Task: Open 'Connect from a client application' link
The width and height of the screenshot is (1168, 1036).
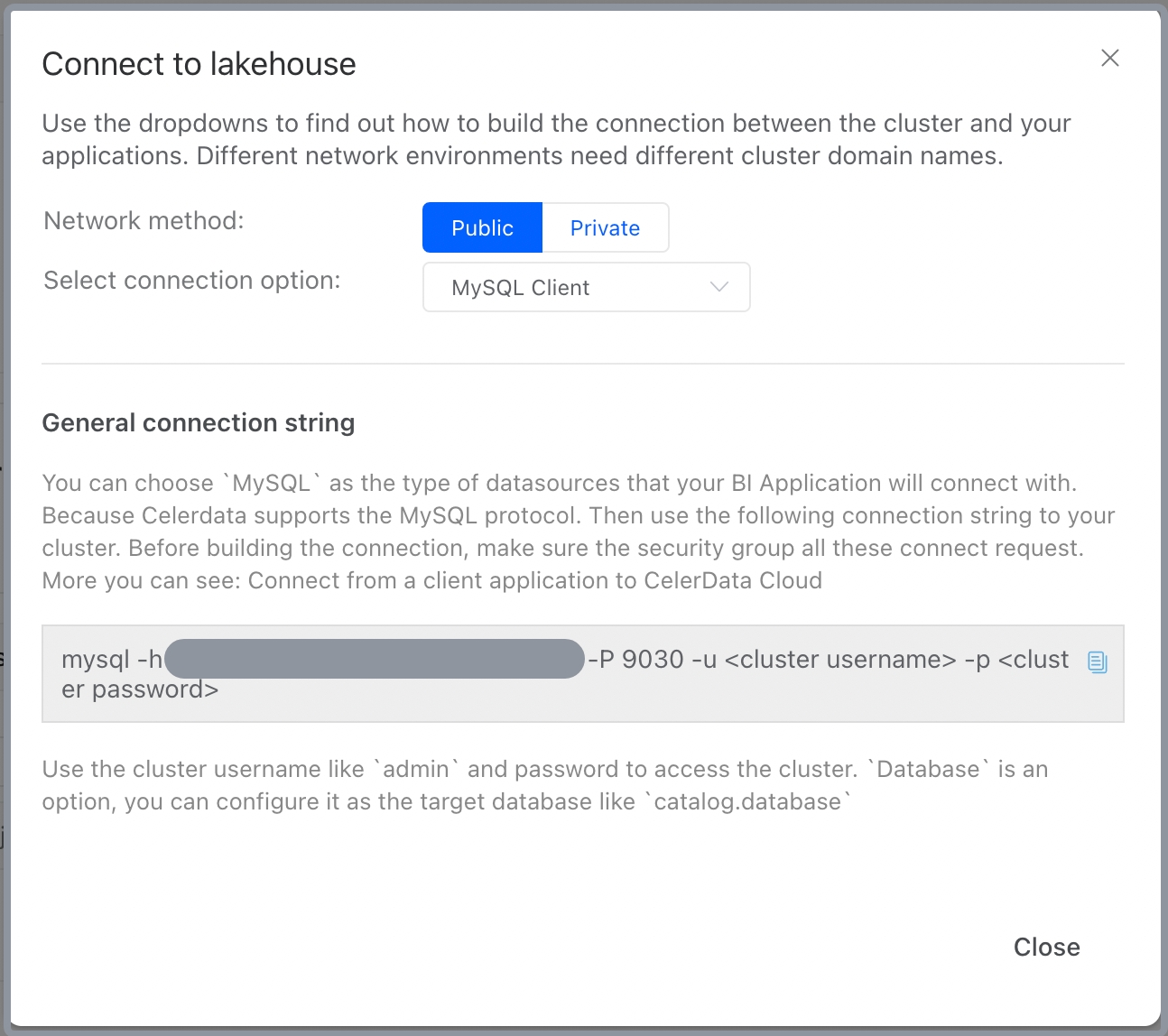Action: (x=534, y=580)
